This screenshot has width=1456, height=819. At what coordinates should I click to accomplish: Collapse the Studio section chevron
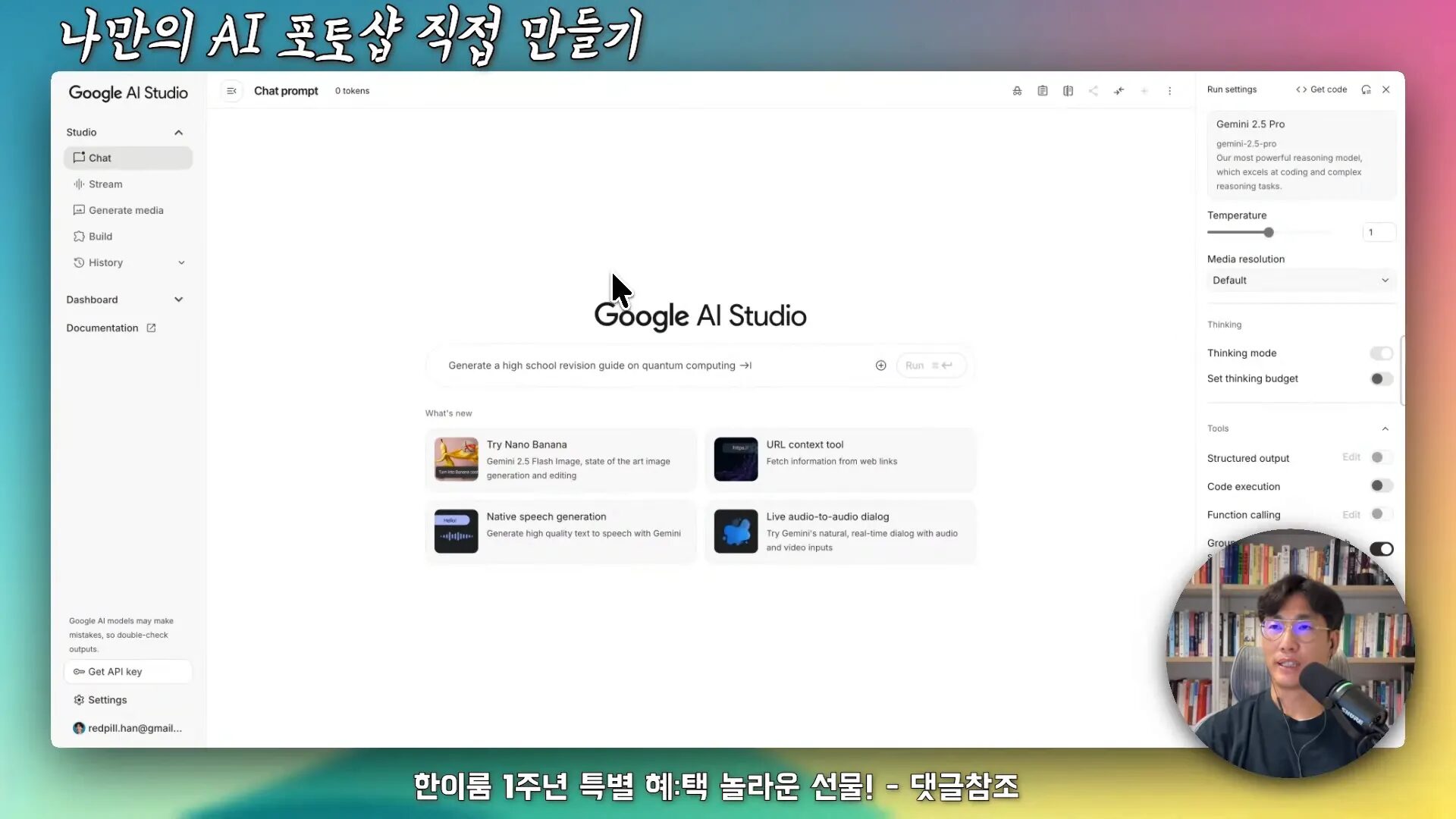179,133
